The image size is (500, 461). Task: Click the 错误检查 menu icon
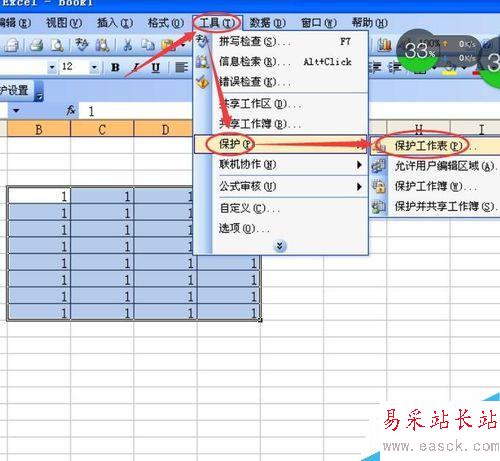[202, 82]
